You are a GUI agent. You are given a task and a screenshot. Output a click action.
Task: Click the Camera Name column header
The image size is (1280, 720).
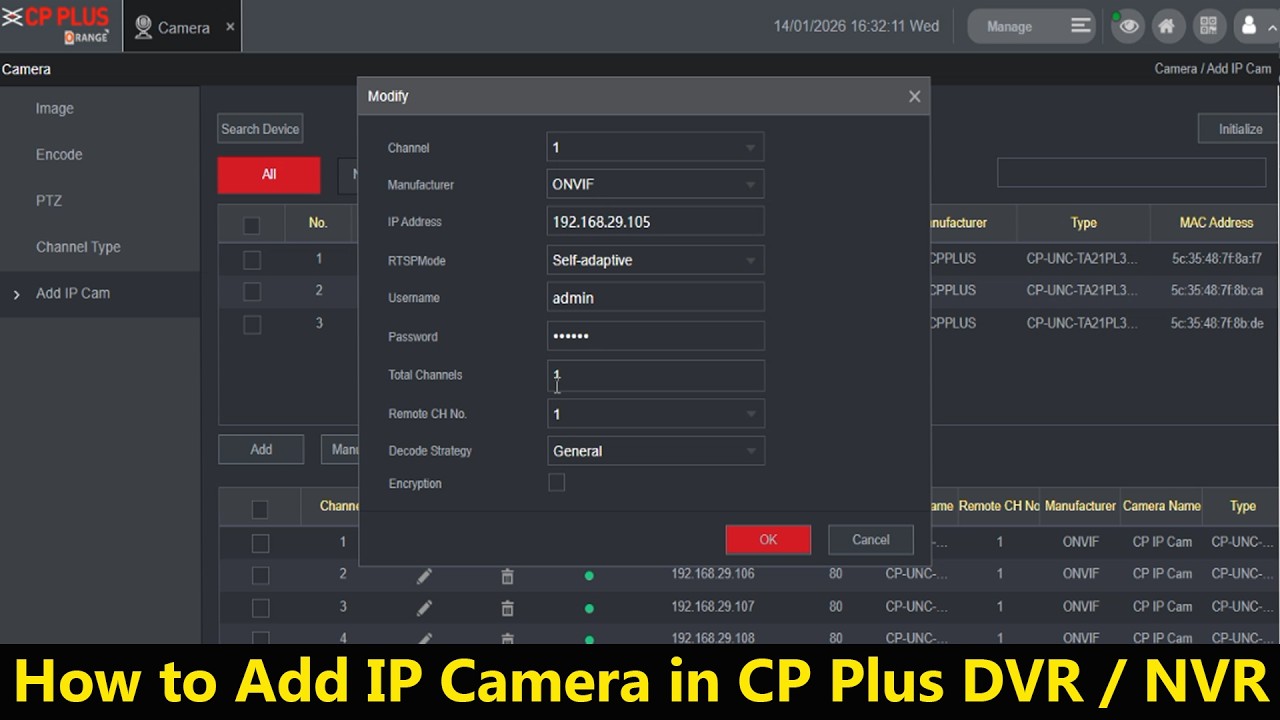pos(1162,506)
